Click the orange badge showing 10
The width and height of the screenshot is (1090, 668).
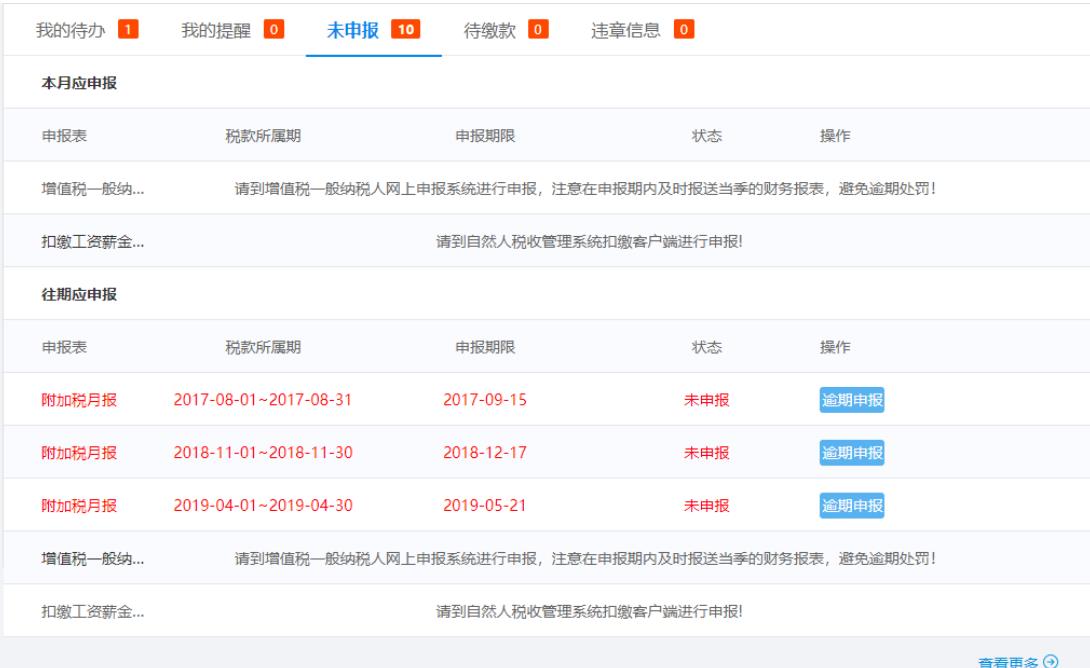pos(405,29)
